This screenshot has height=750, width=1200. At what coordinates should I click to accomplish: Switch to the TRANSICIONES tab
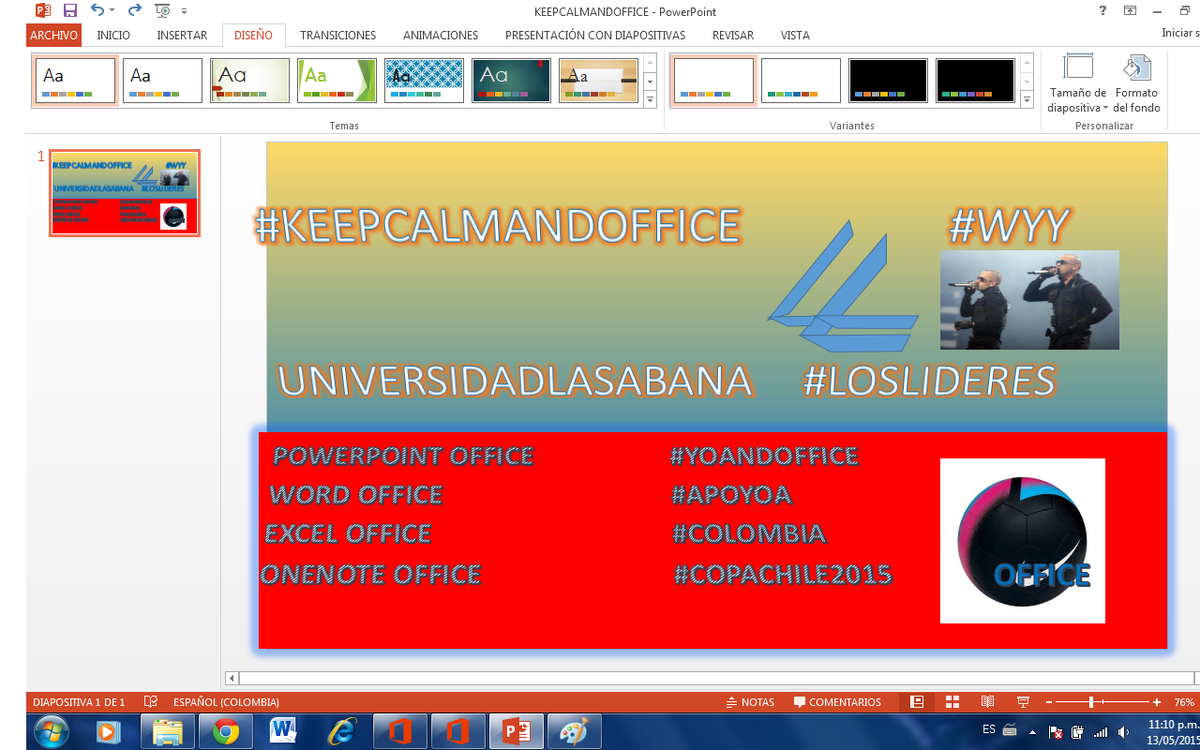tap(338, 35)
